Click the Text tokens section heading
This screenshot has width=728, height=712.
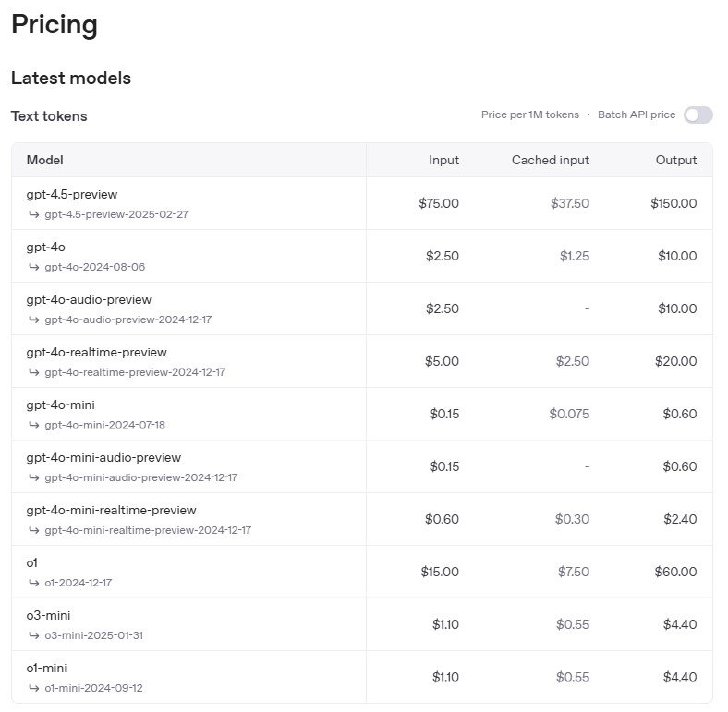point(49,116)
